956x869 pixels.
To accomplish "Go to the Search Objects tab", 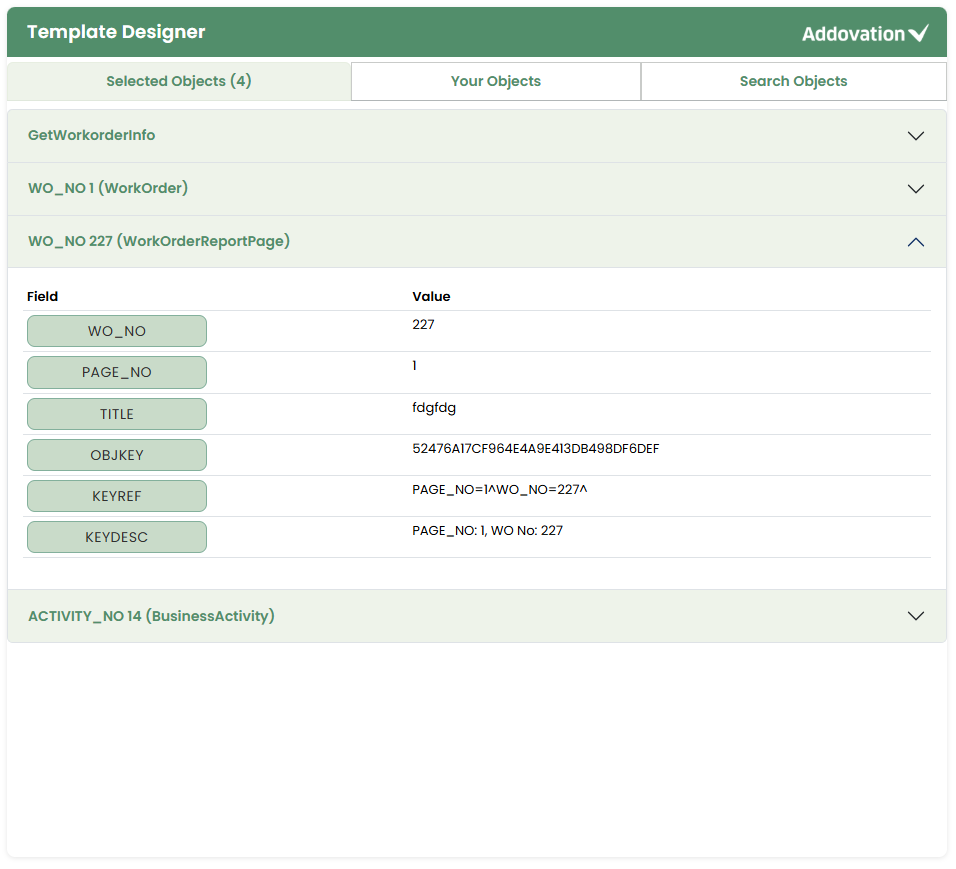I will (x=793, y=81).
